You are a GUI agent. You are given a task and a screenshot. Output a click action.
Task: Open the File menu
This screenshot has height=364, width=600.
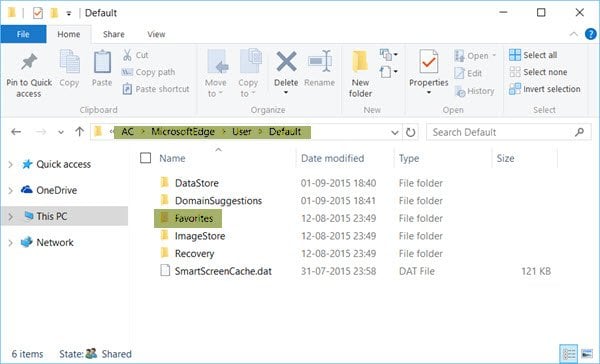click(x=23, y=34)
